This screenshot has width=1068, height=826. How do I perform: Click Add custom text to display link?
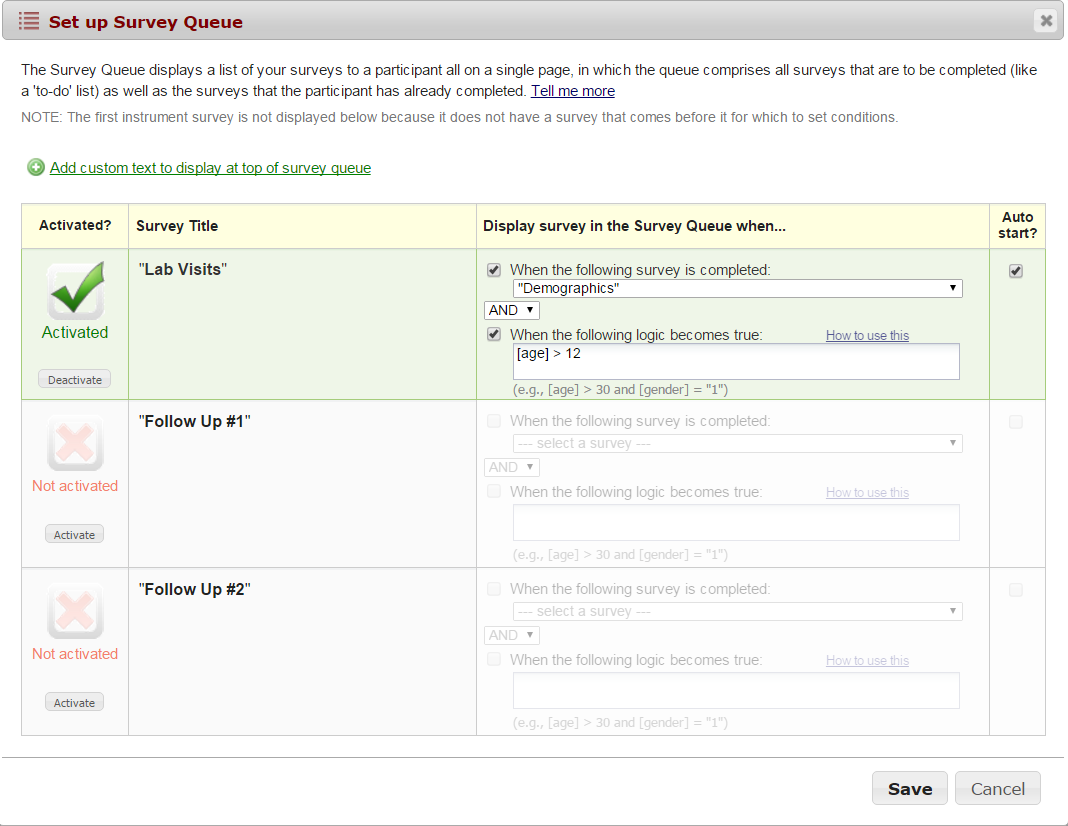pyautogui.click(x=210, y=168)
